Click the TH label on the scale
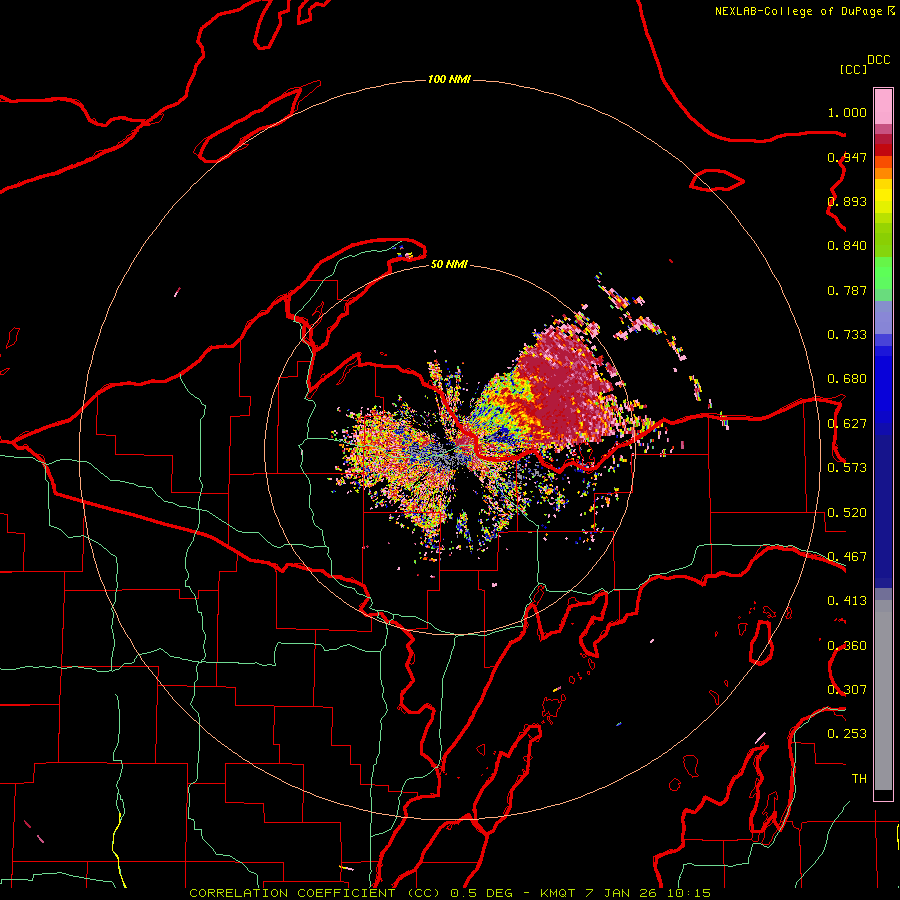 tap(859, 779)
